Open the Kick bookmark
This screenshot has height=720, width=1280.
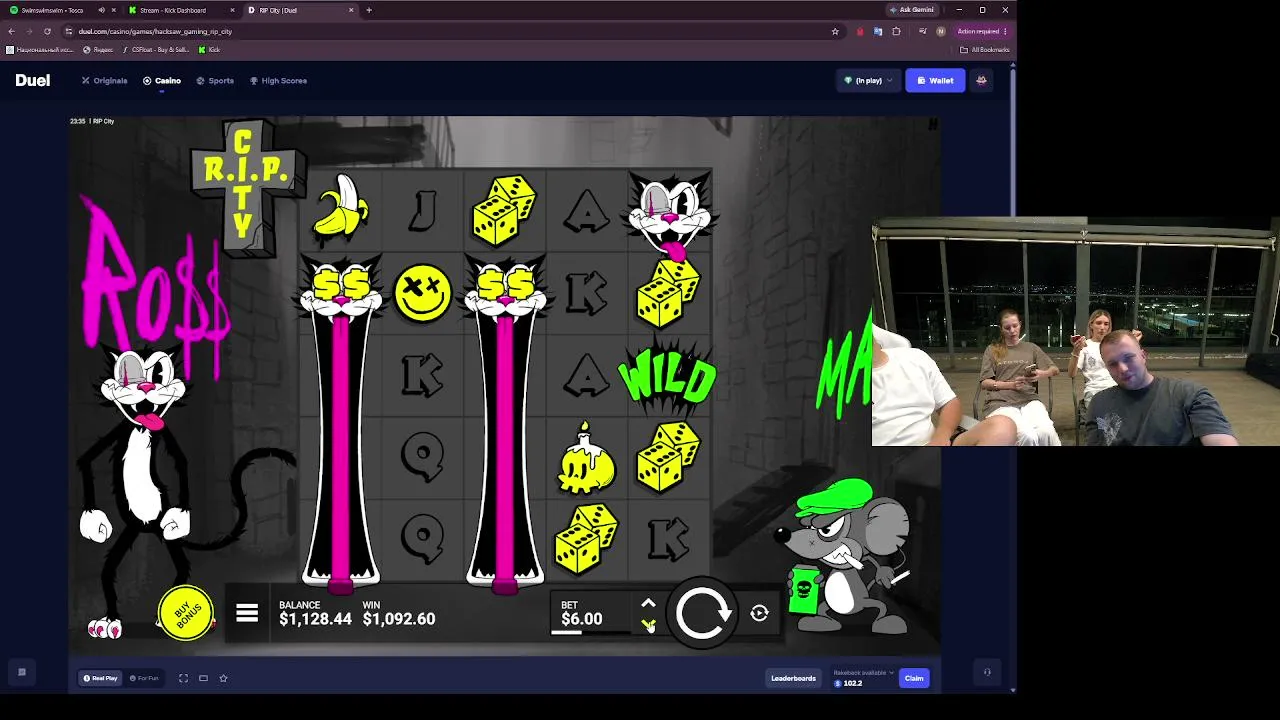[209, 50]
